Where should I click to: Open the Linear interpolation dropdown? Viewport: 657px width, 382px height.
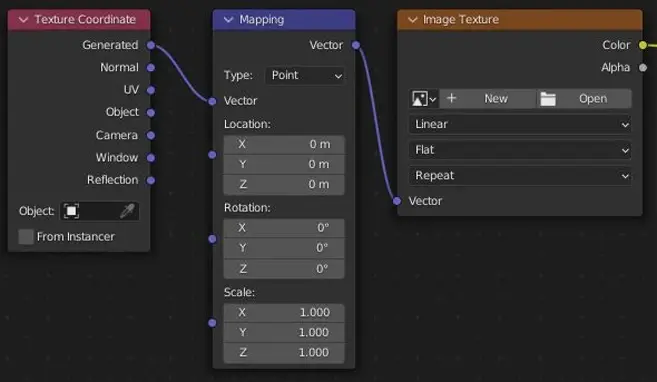click(x=520, y=124)
